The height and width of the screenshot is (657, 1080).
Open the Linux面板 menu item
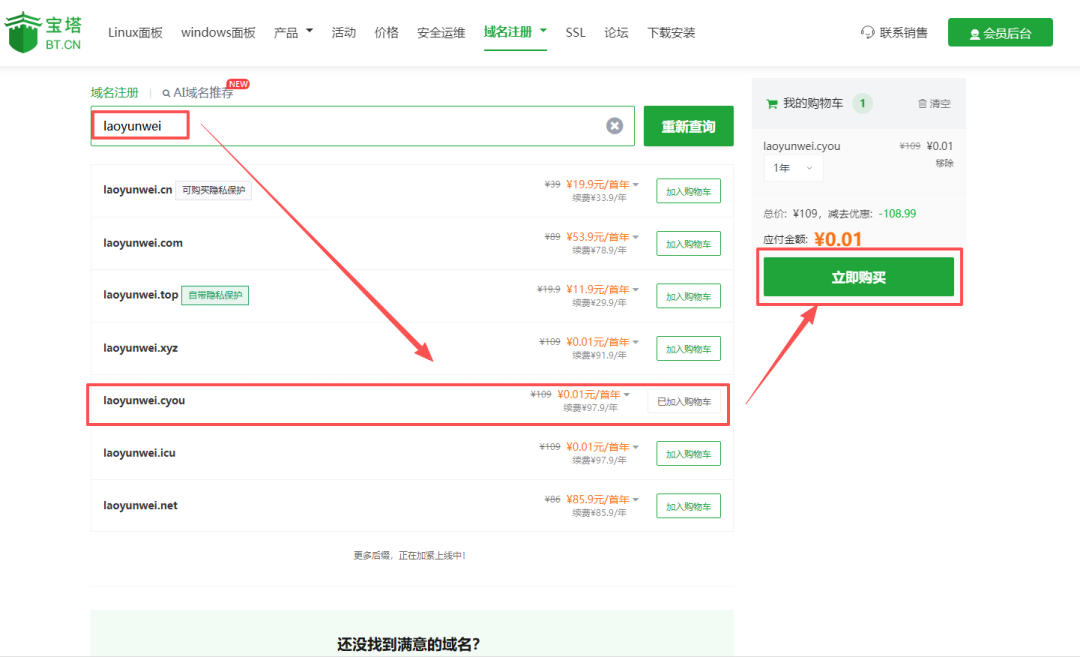(135, 32)
